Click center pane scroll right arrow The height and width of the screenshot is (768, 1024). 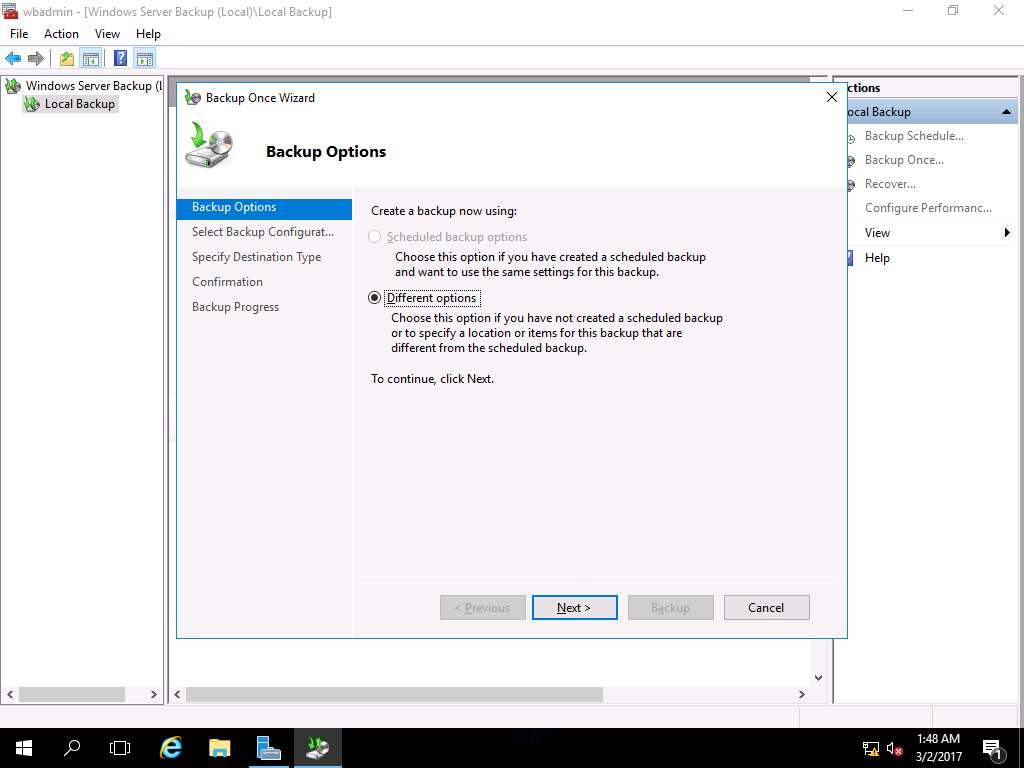(x=801, y=694)
